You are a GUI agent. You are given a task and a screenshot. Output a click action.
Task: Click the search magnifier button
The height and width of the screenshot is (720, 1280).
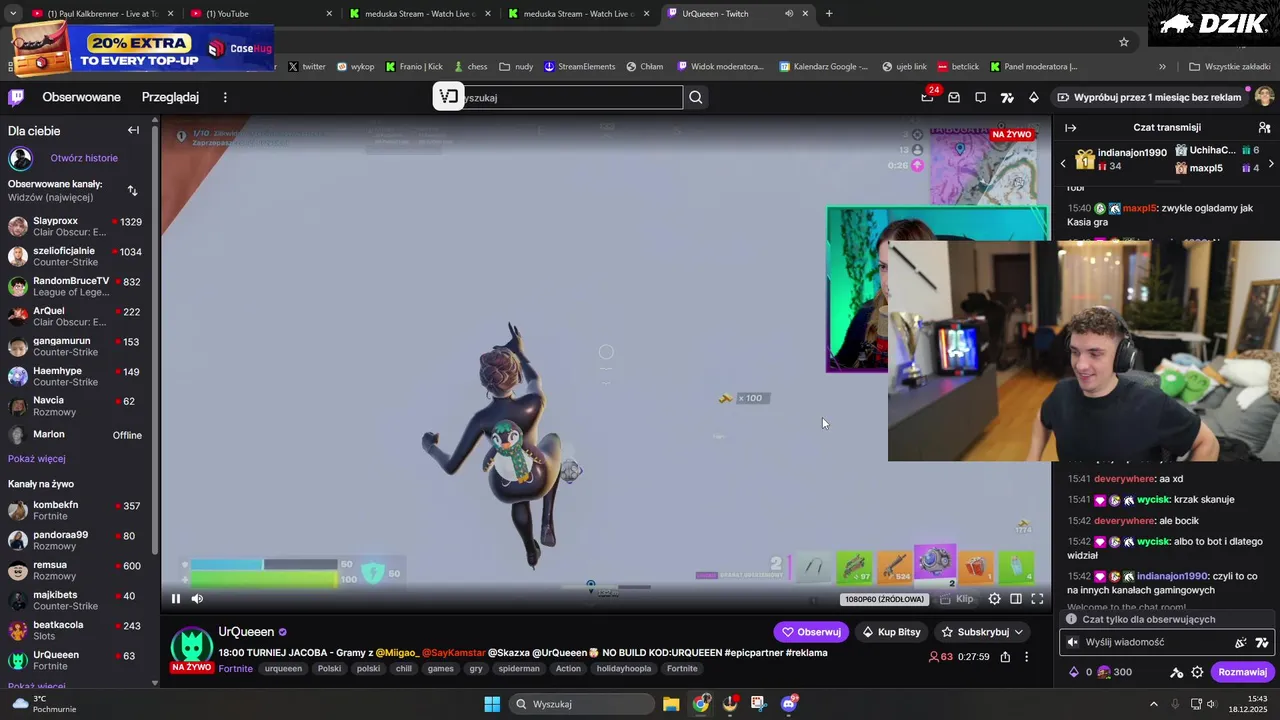click(696, 97)
